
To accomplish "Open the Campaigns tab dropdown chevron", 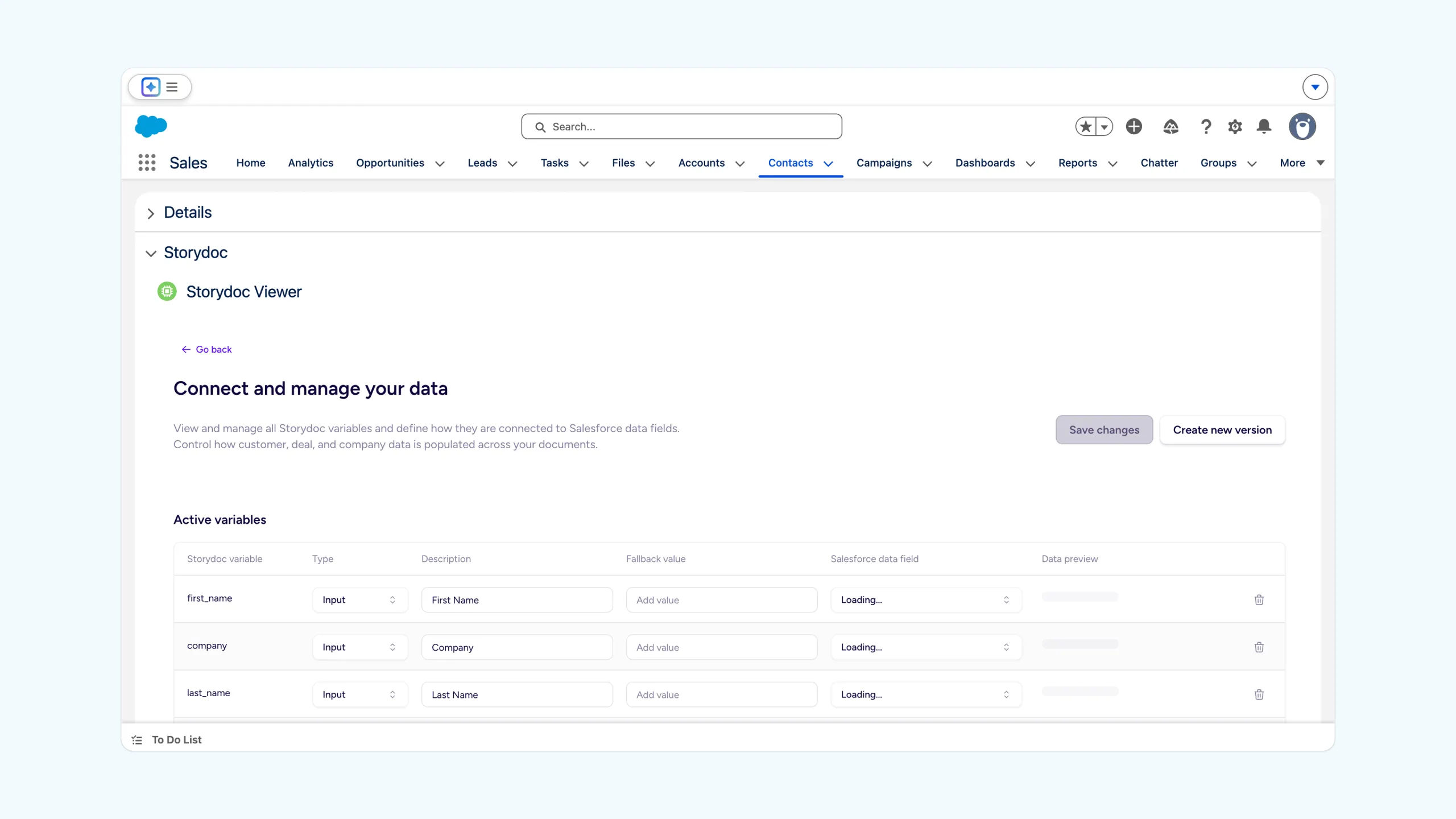I will [927, 164].
